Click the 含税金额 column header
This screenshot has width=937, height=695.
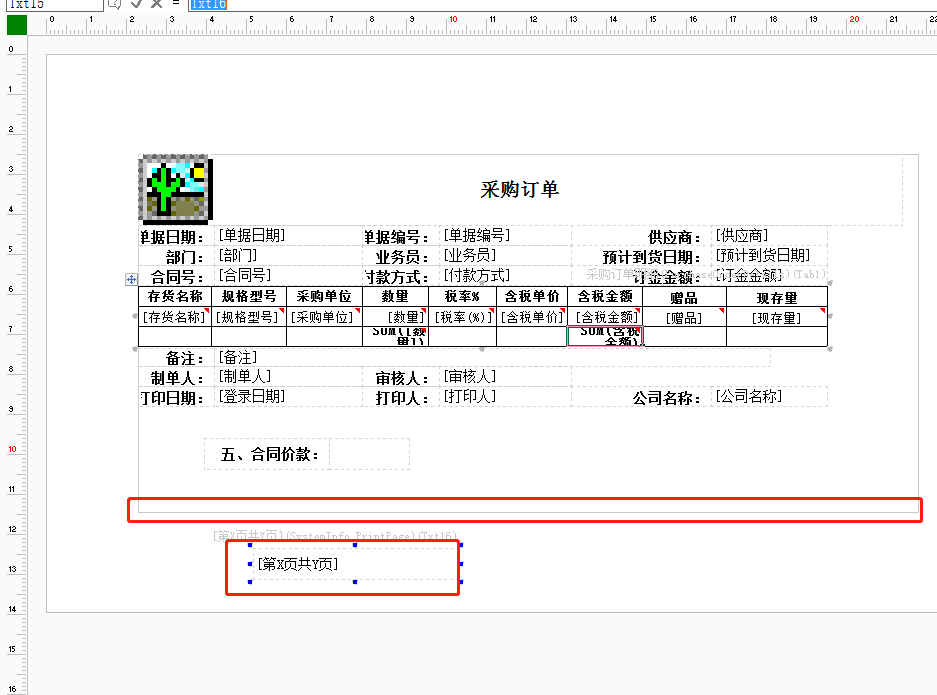(x=605, y=296)
